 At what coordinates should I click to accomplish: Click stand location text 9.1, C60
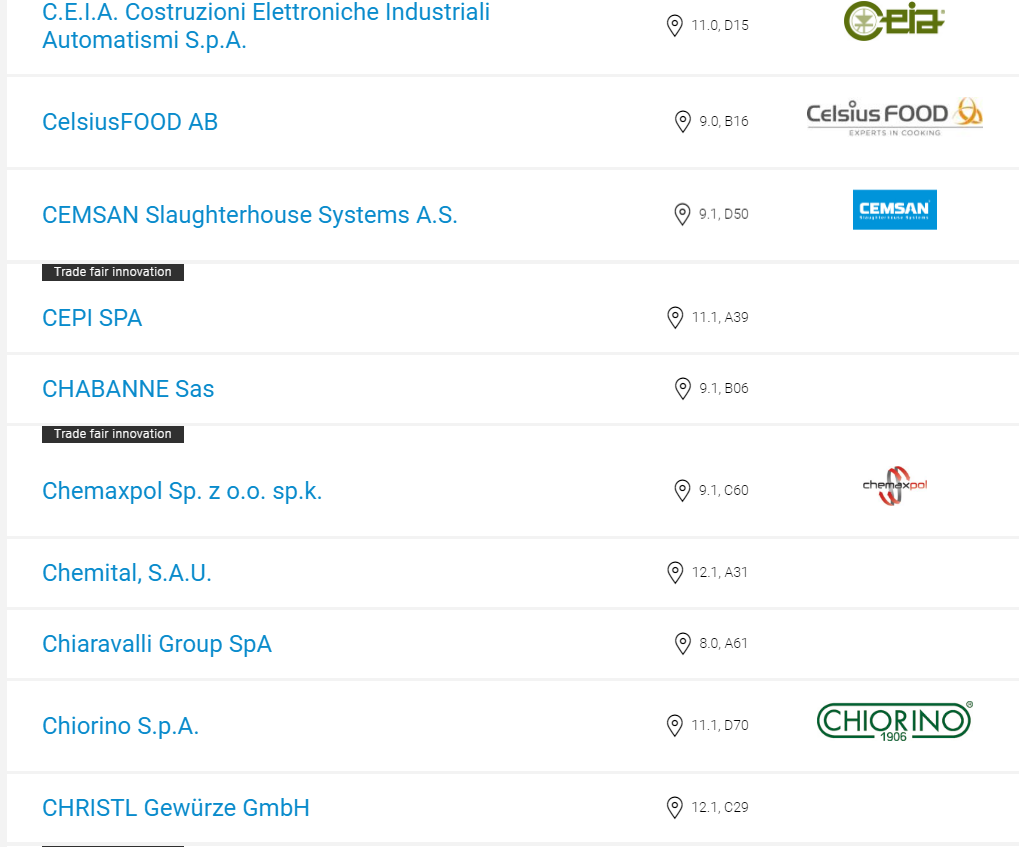(x=724, y=491)
